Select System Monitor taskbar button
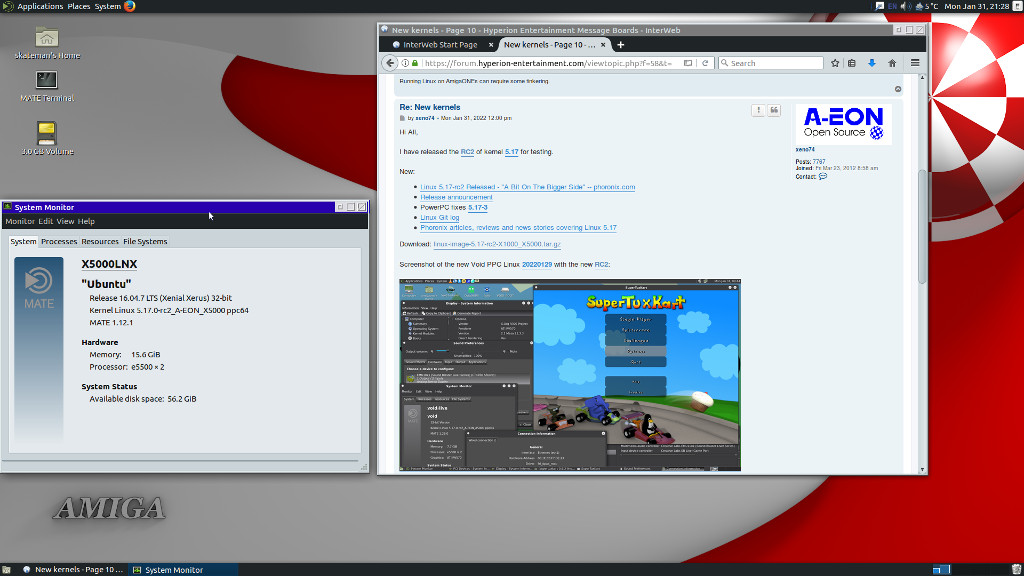1024x576 pixels. pos(183,569)
